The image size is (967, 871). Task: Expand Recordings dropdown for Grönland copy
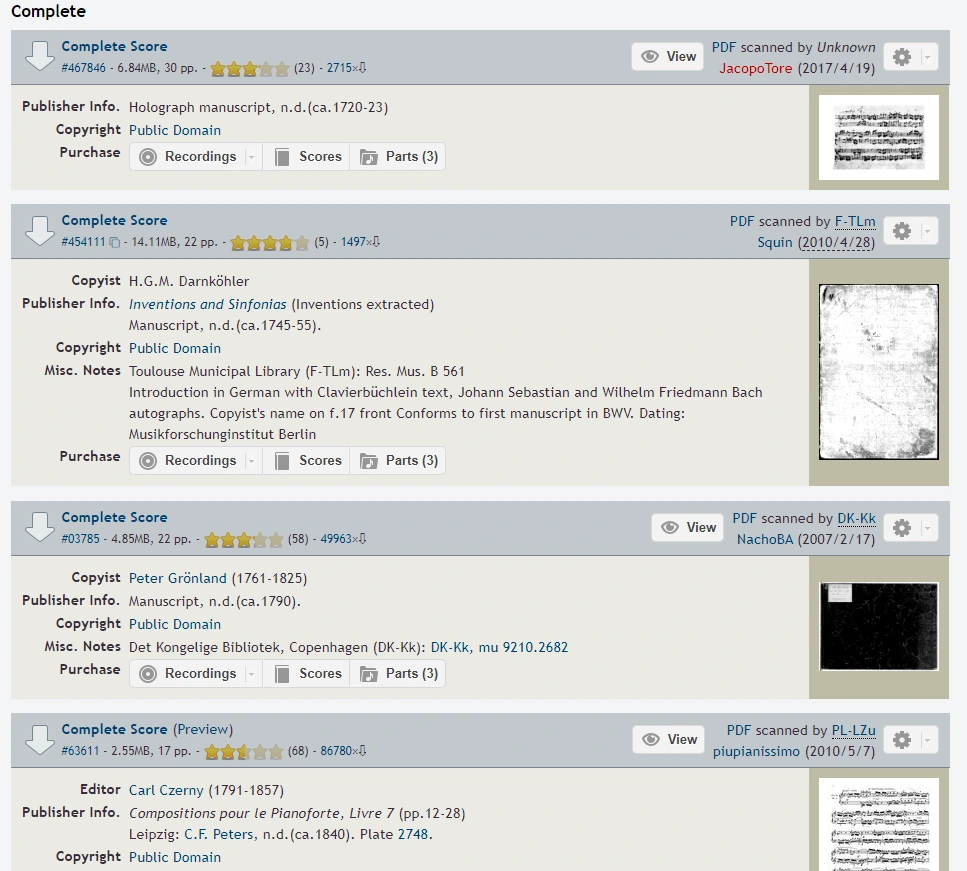252,674
